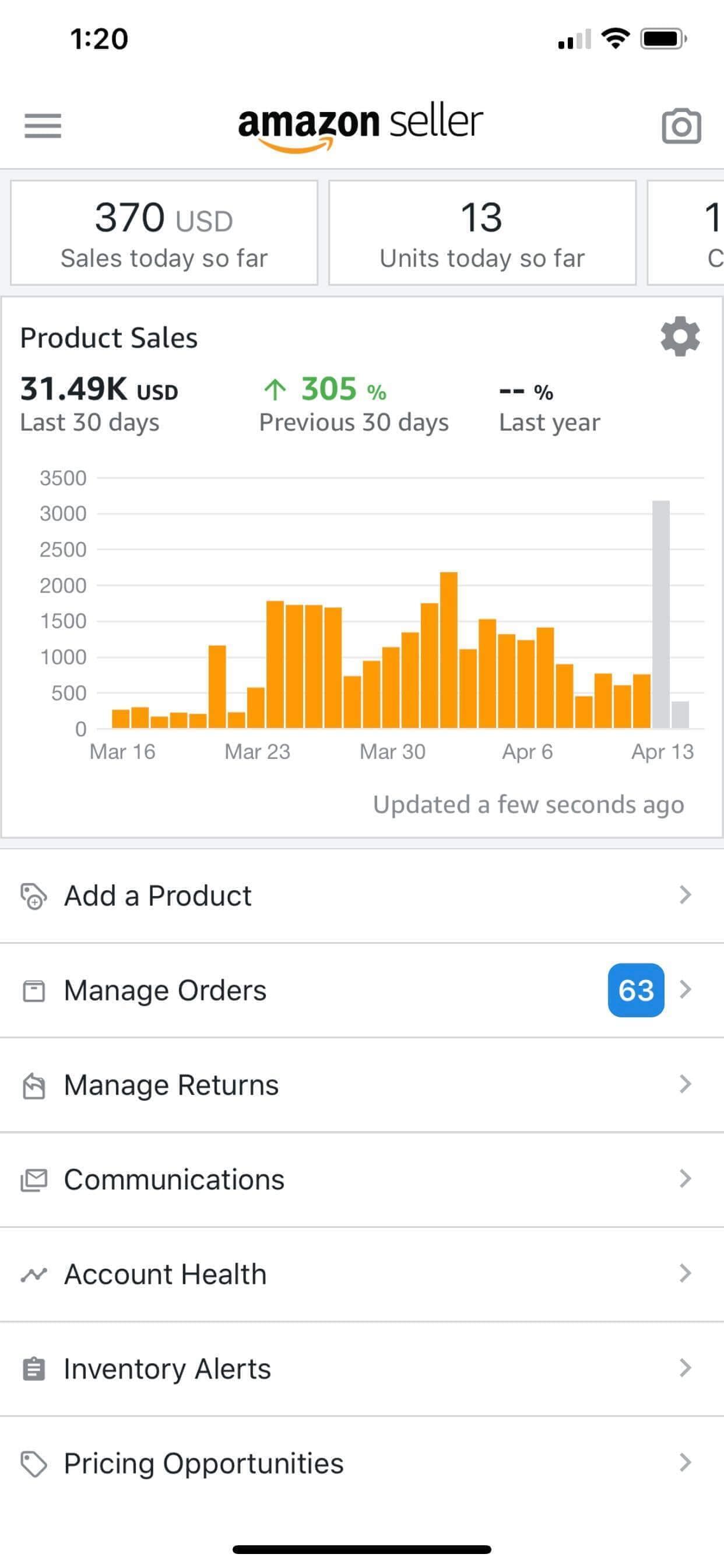Tap the Account Health label
The image size is (724, 1568).
pyautogui.click(x=166, y=1274)
